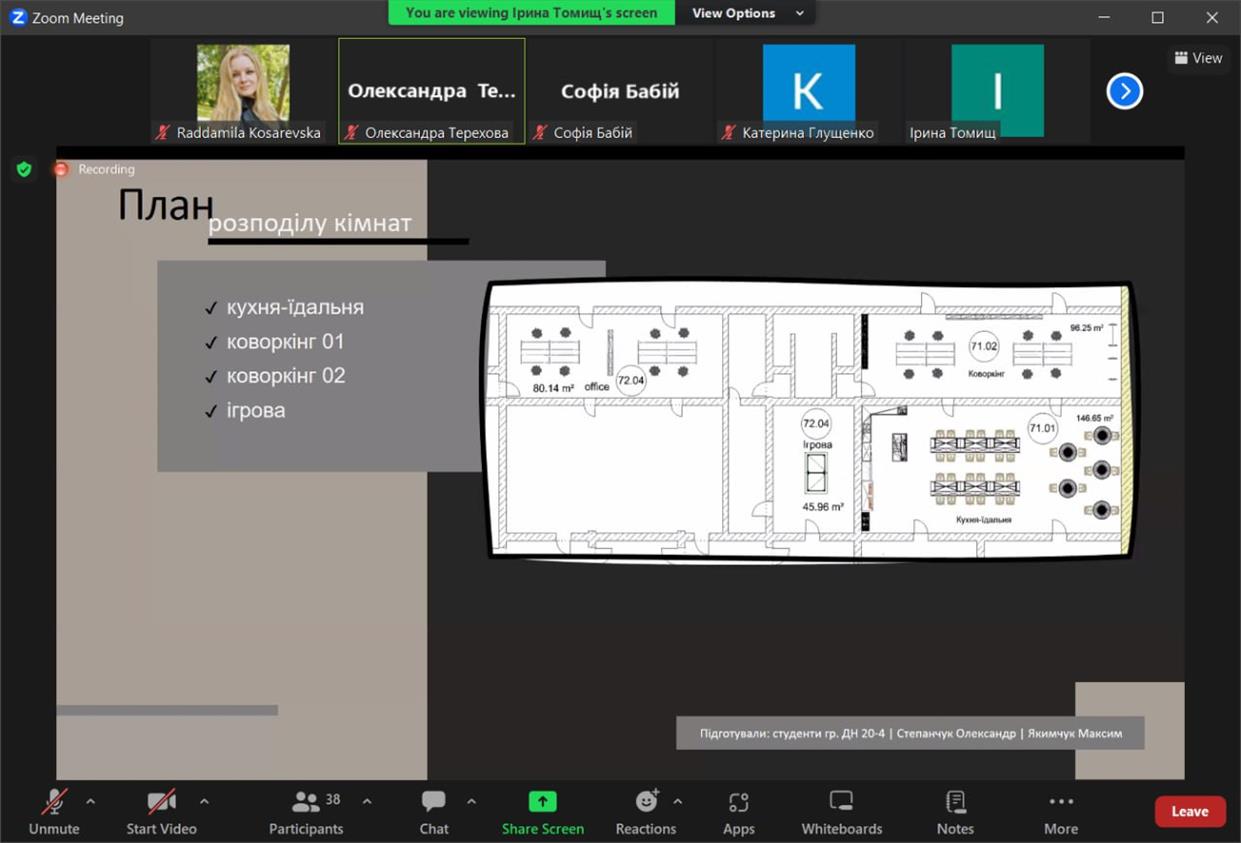Open the Participants panel
This screenshot has height=843, width=1241.
tap(306, 811)
